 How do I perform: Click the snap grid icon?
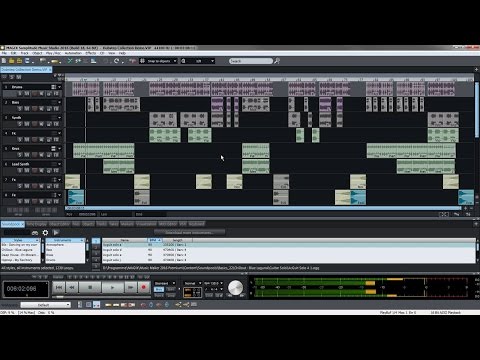pos(142,61)
